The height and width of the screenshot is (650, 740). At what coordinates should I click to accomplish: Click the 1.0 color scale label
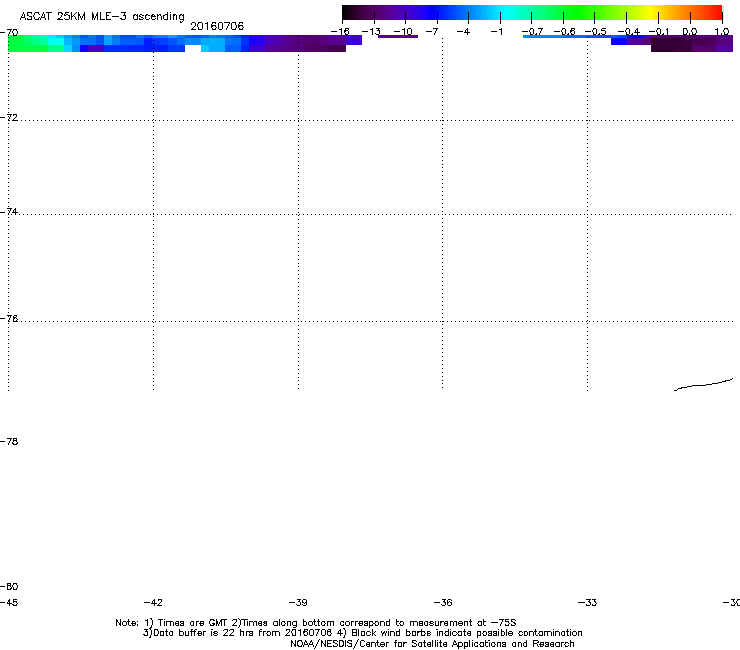click(722, 31)
